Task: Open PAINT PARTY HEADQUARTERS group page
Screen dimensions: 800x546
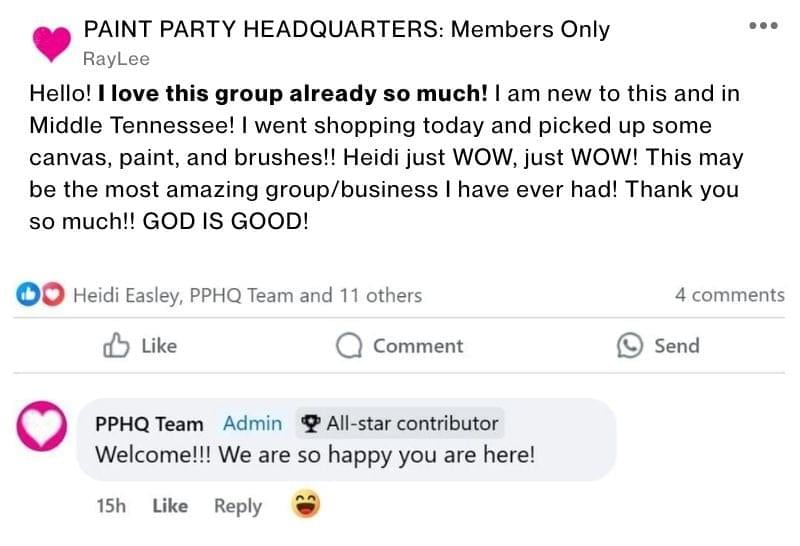Action: [x=346, y=29]
